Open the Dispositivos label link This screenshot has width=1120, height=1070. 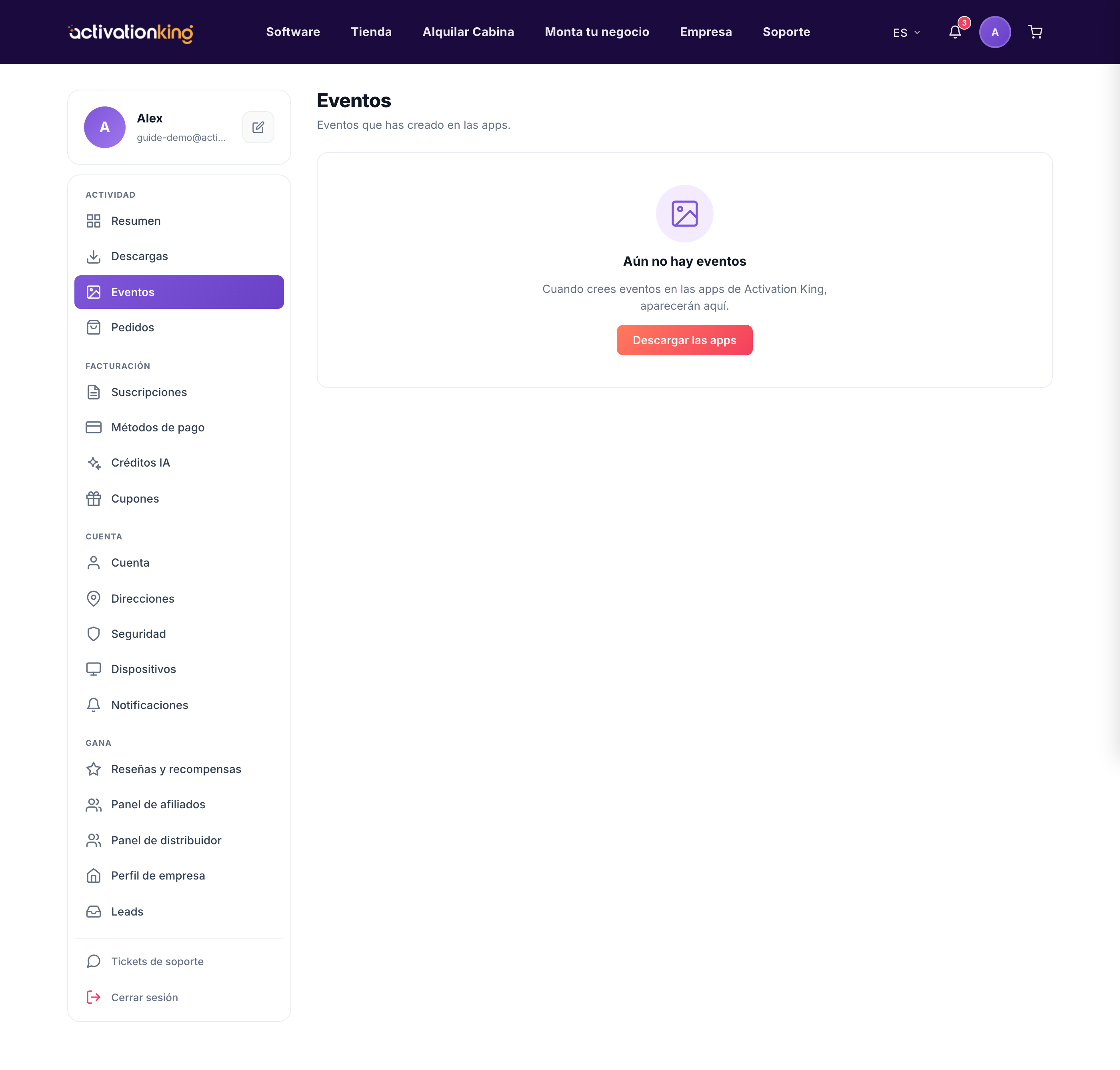point(144,669)
